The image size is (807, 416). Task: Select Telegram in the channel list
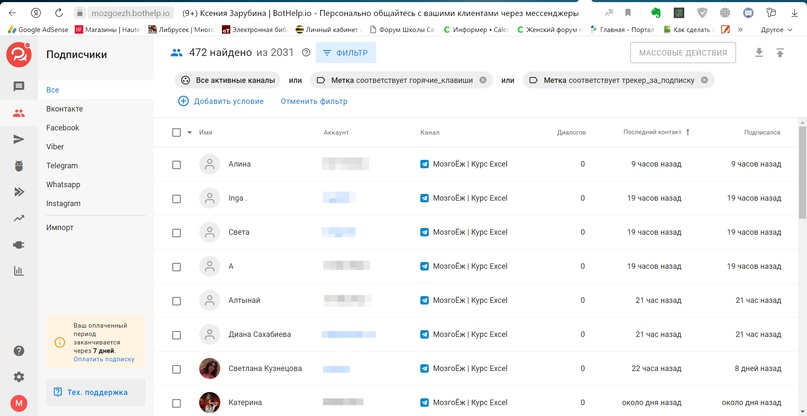coord(62,166)
